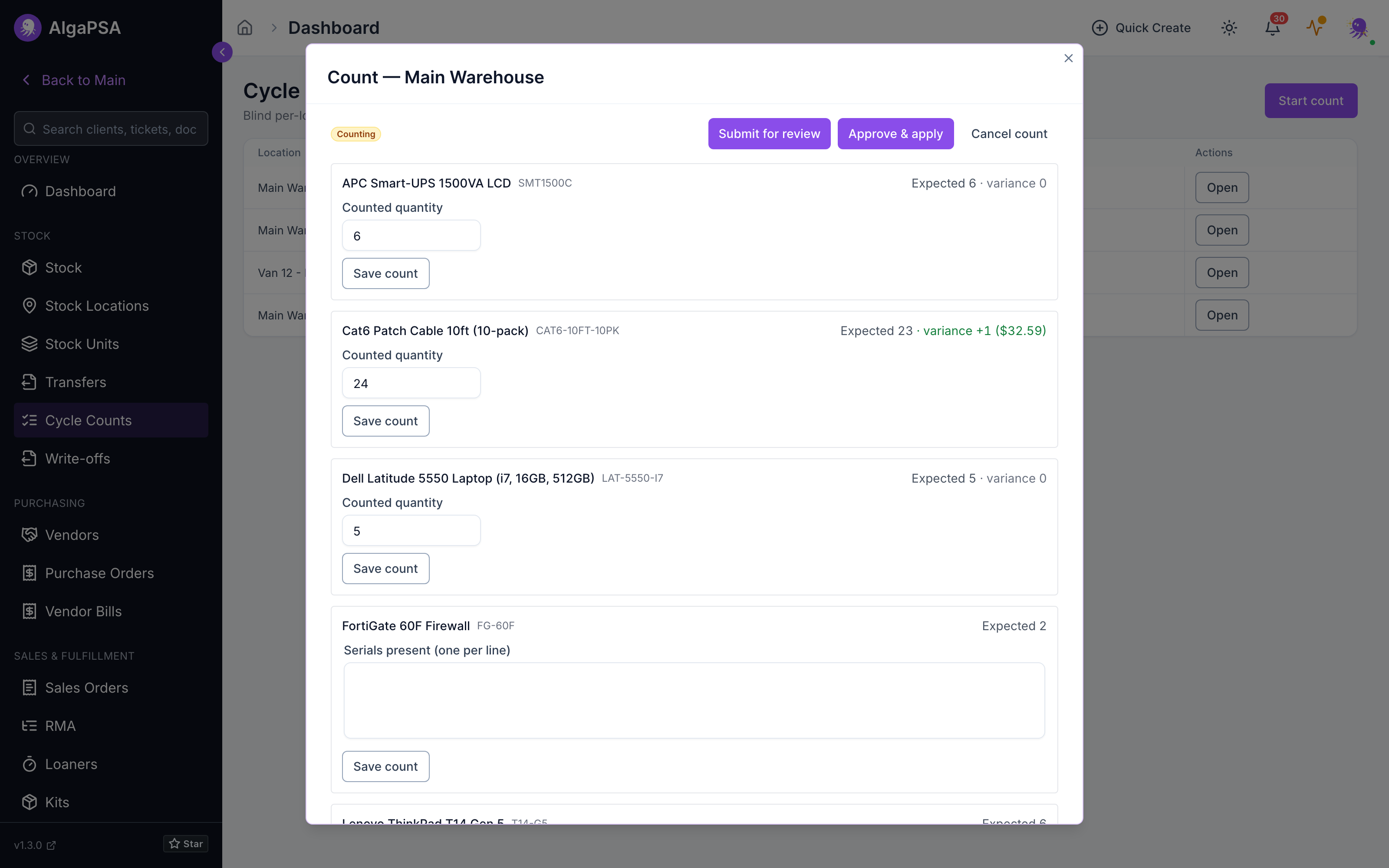Viewport: 1389px width, 868px height.
Task: Open the user avatar menu
Action: point(1359,27)
